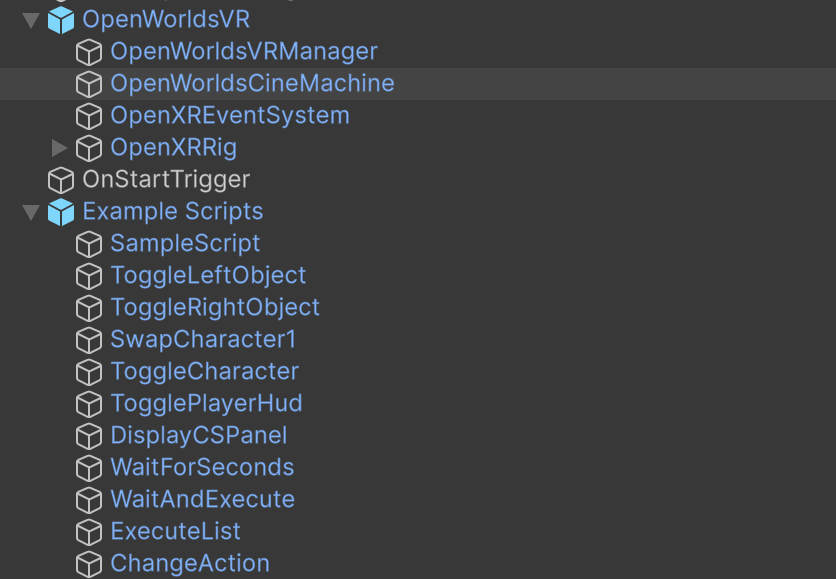This screenshot has height=579, width=836.
Task: Select the WaitAndExecute script object
Action: (x=202, y=500)
